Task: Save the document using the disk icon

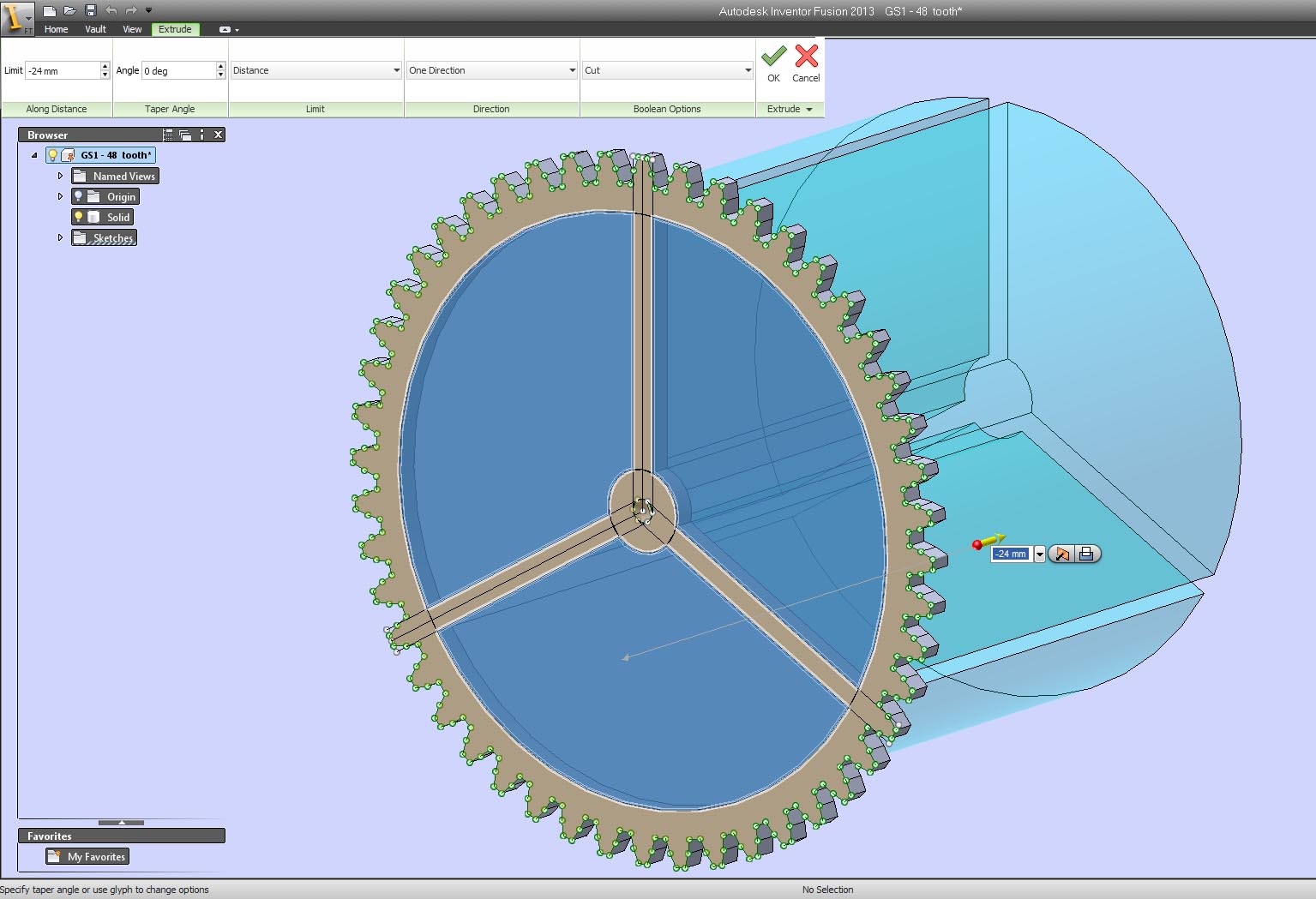Action: 89,10
